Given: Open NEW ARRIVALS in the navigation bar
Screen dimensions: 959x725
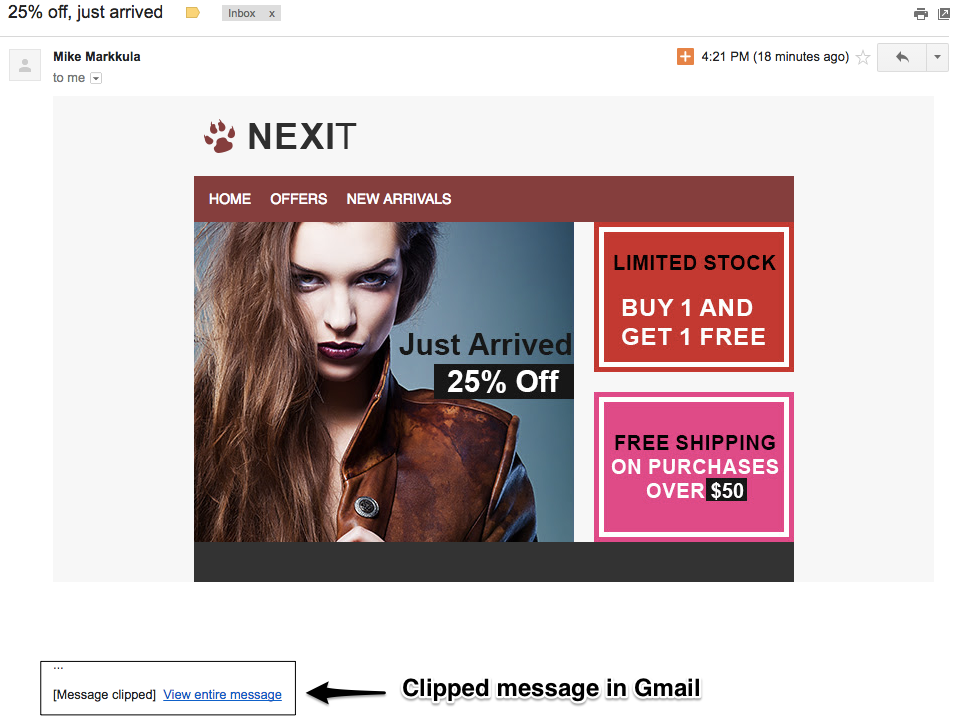Looking at the screenshot, I should pyautogui.click(x=399, y=199).
